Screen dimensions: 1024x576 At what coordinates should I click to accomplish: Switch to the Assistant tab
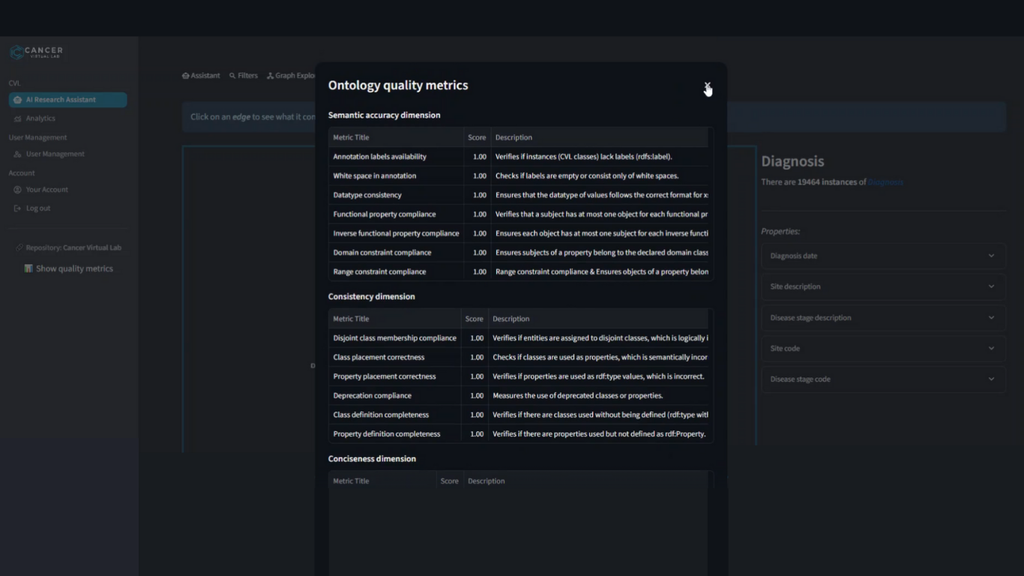[x=201, y=76]
